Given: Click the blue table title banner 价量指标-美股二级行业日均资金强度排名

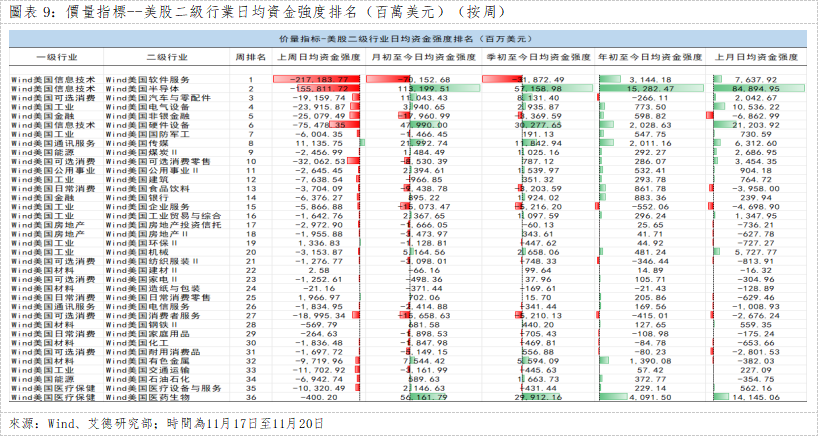Looking at the screenshot, I should [408, 39].
